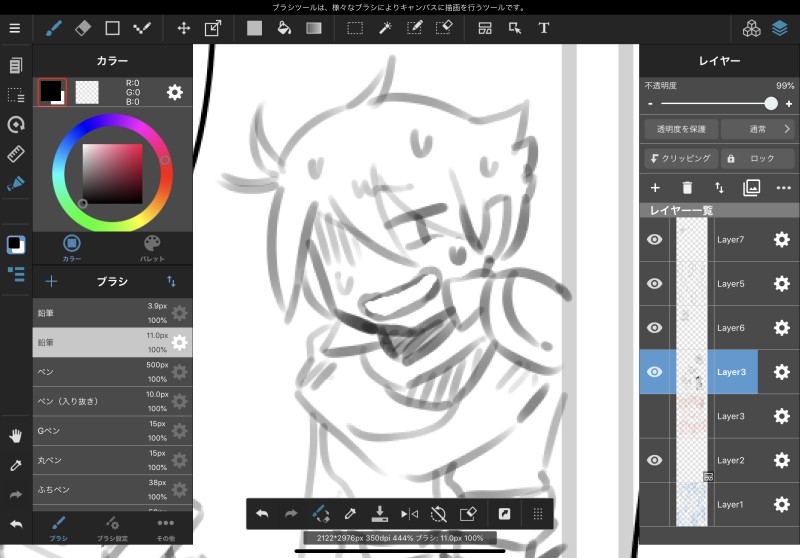Select the Gペン brush
The image size is (800, 558).
(x=112, y=431)
